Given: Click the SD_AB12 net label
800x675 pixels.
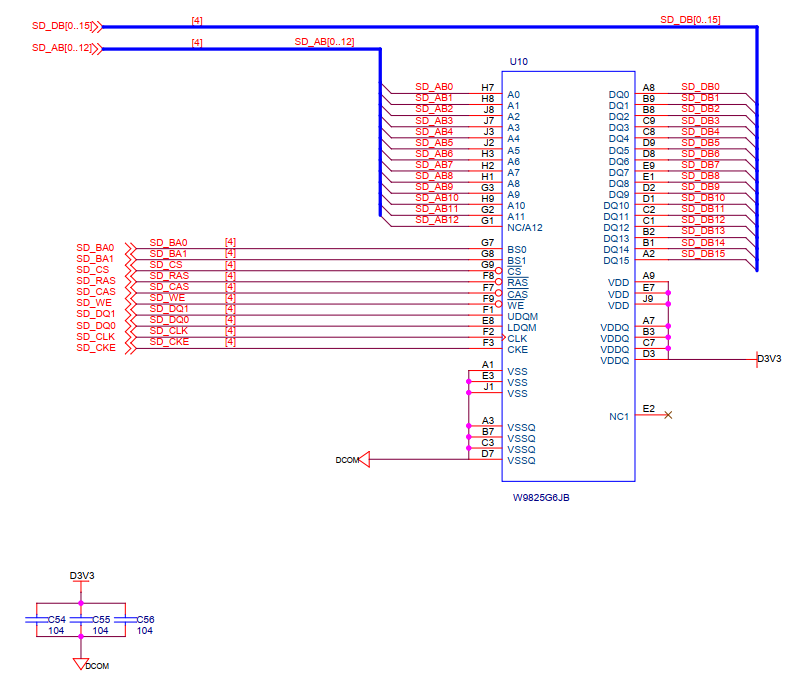Looking at the screenshot, I should tap(437, 220).
